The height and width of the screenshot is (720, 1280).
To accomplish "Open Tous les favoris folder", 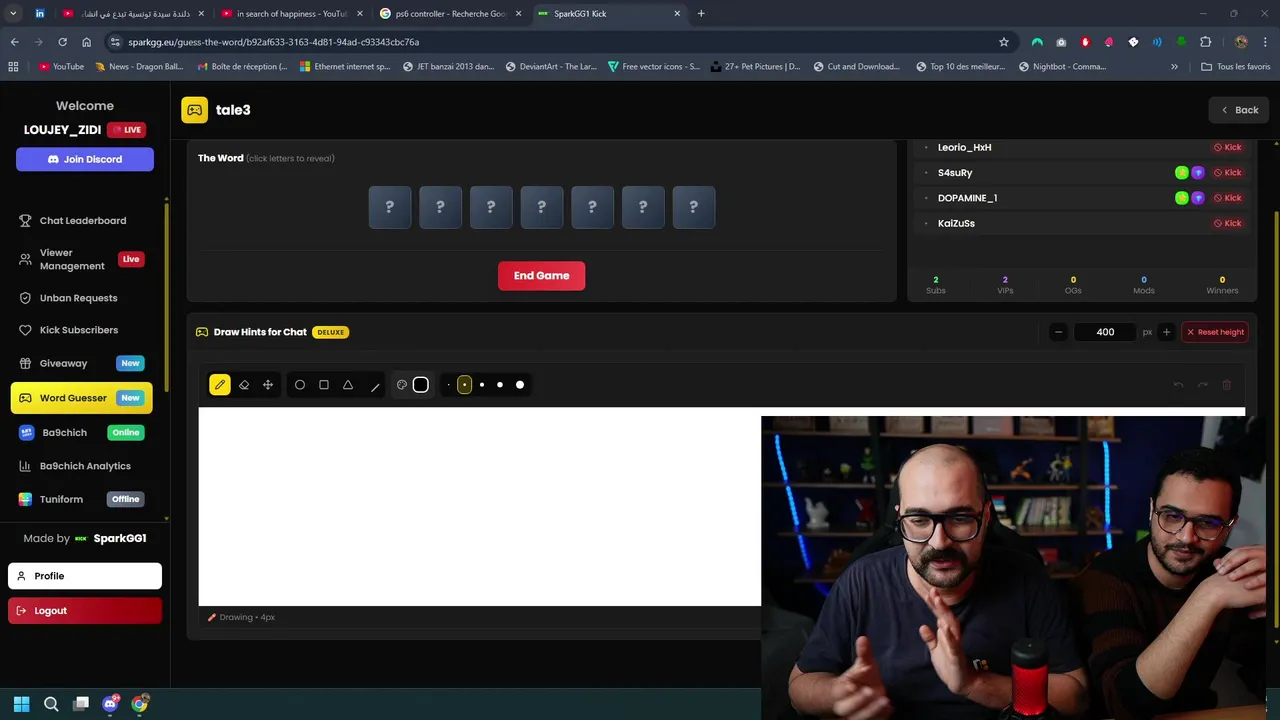I will pyautogui.click(x=1236, y=67).
